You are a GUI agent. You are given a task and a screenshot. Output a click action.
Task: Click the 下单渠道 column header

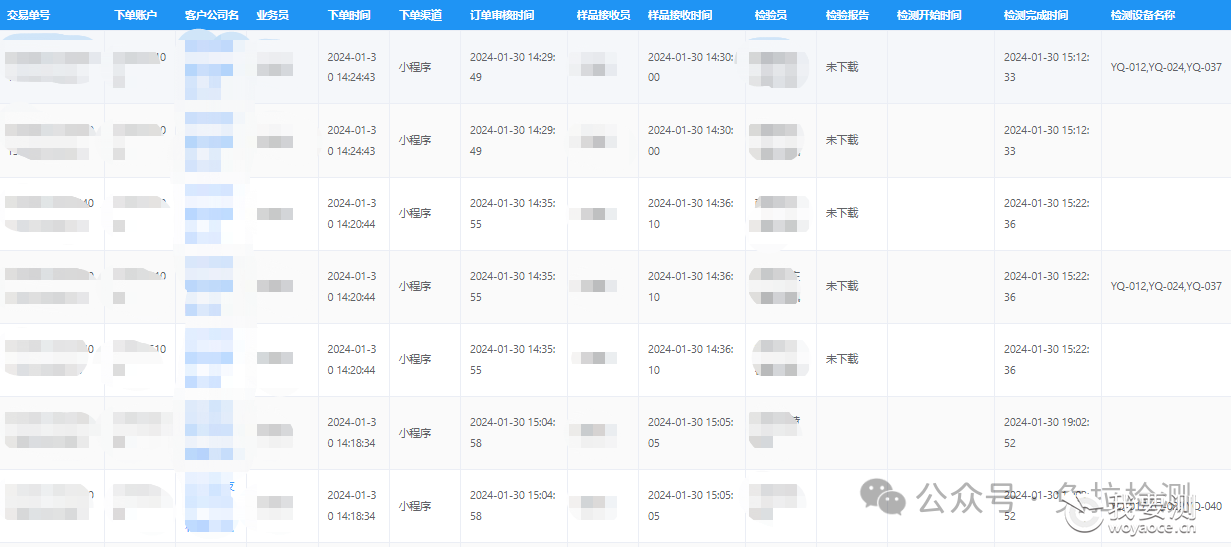[420, 16]
